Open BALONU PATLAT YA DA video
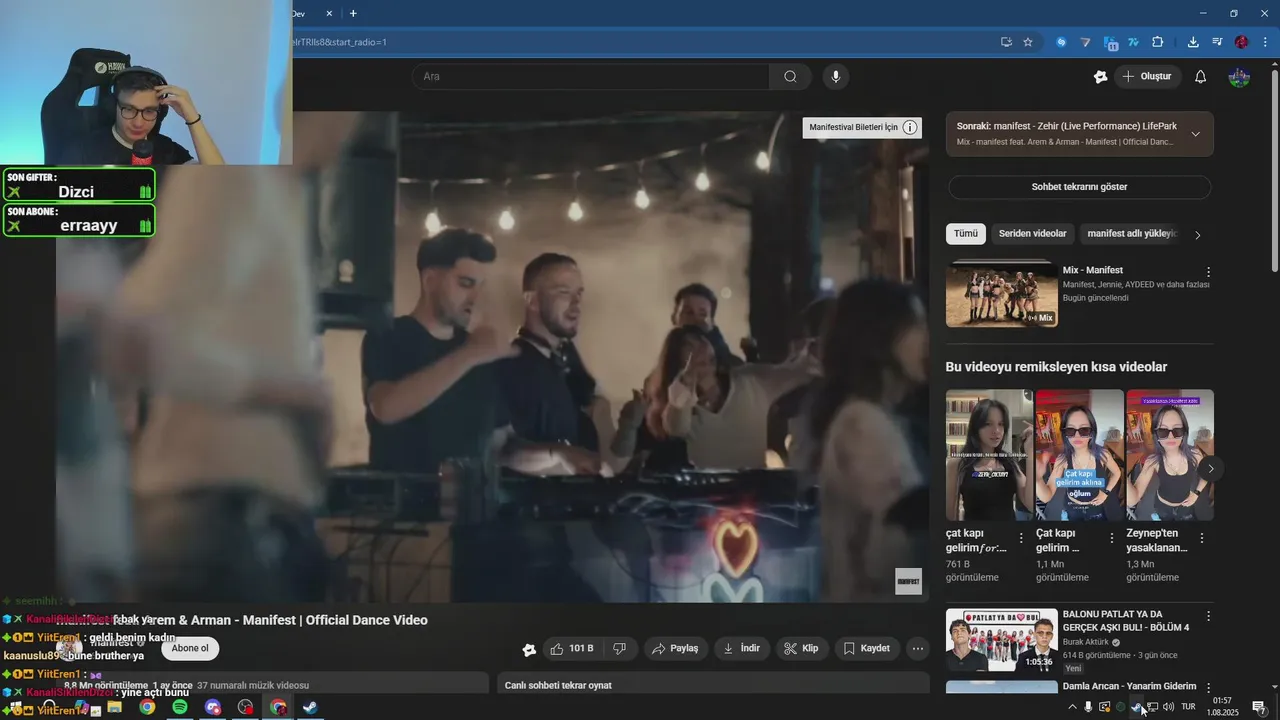 [x=1002, y=640]
